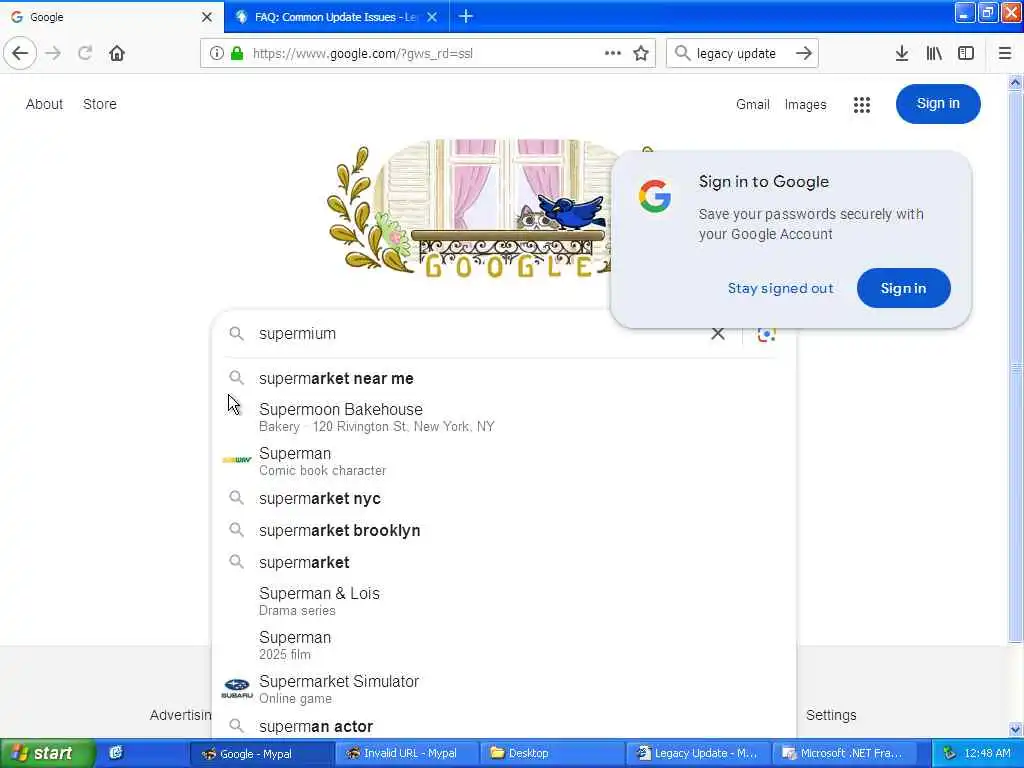
Task: Switch to Google - Mypal taskbar window
Action: pos(261,754)
